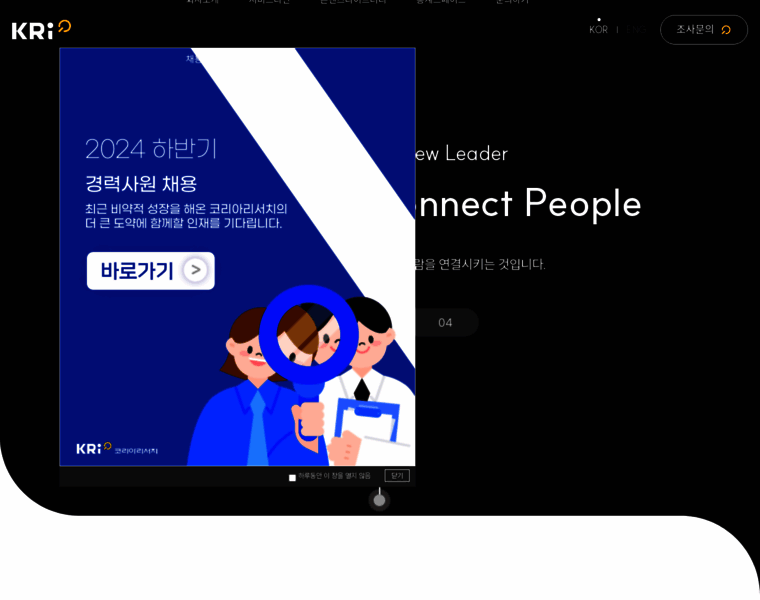760x600 pixels.
Task: Click the circled arrow icon beside 바로가기
Action: click(195, 270)
